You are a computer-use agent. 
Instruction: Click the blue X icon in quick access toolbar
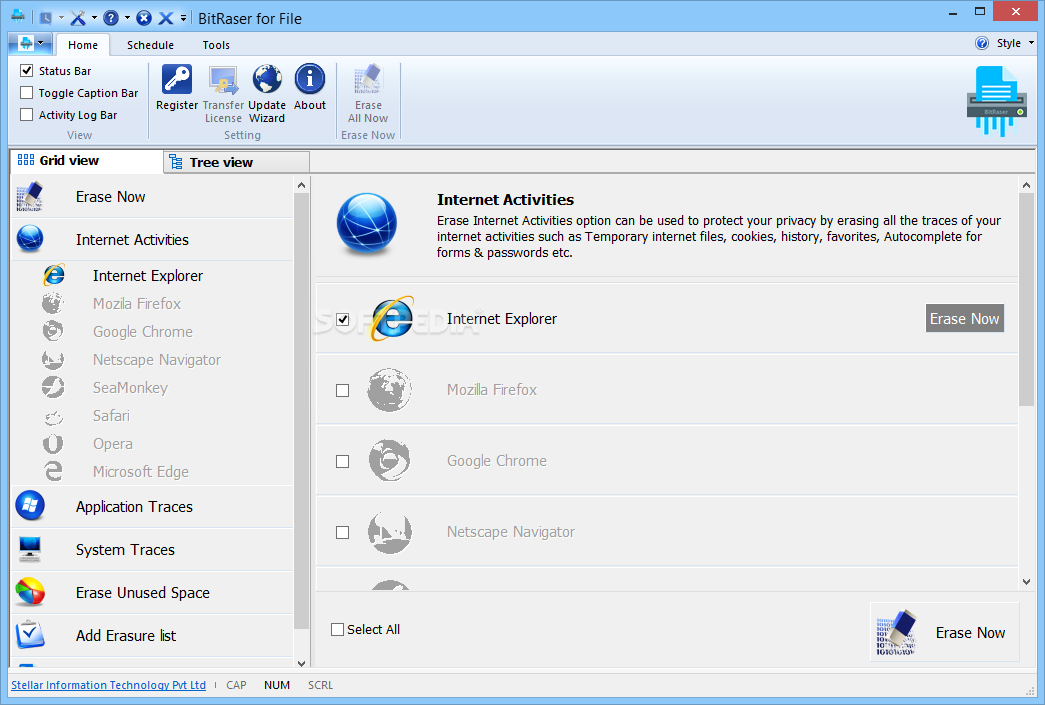[165, 18]
